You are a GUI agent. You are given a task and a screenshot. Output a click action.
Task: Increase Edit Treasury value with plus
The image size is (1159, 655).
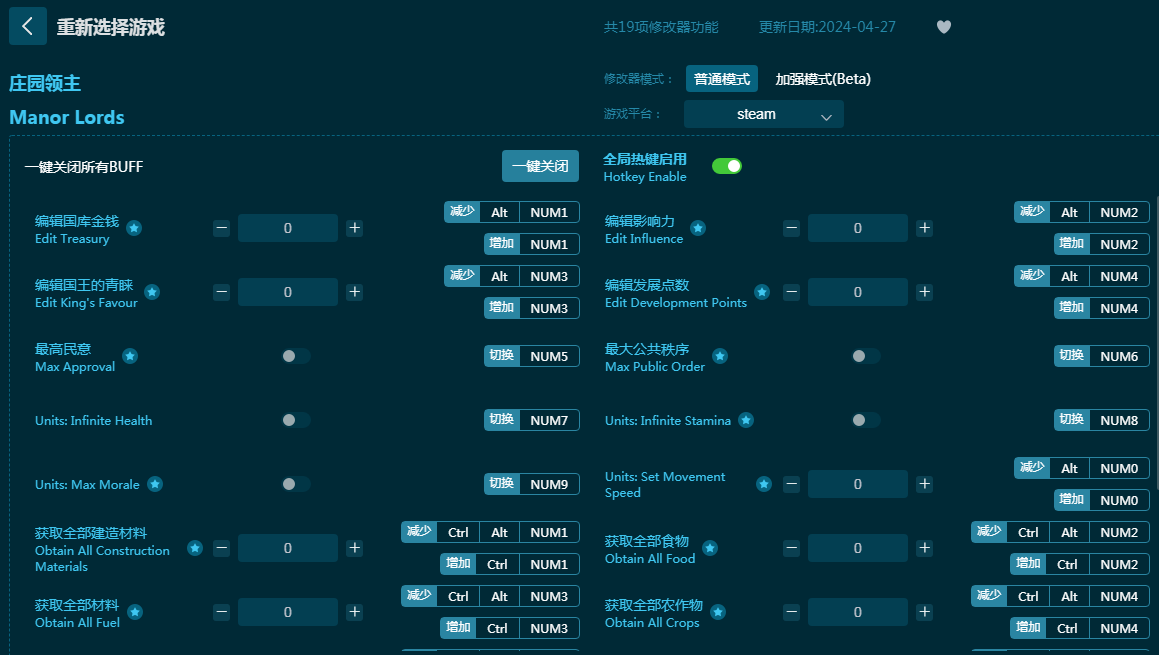click(355, 228)
